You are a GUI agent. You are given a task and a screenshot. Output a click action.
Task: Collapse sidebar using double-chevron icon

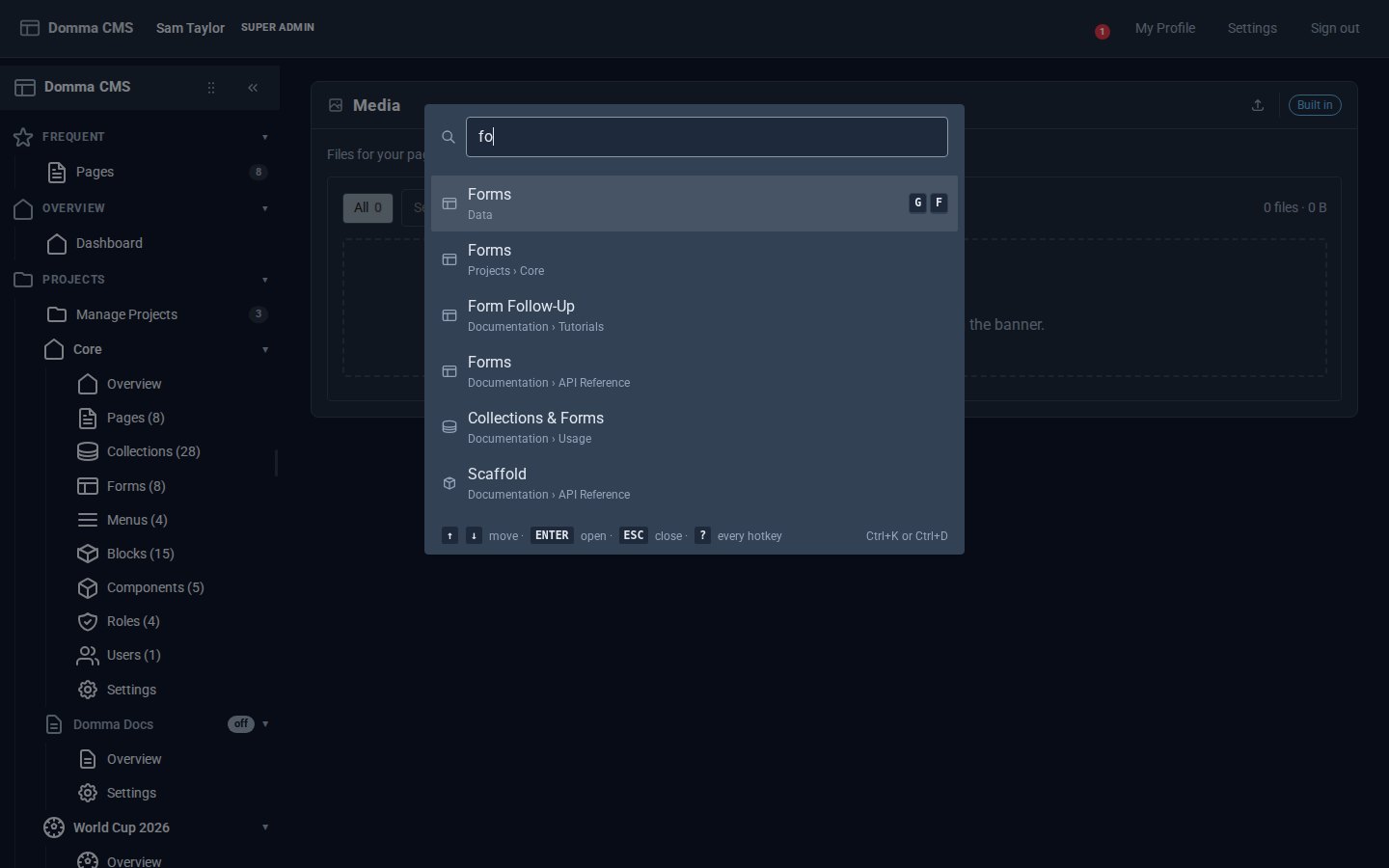[x=253, y=88]
